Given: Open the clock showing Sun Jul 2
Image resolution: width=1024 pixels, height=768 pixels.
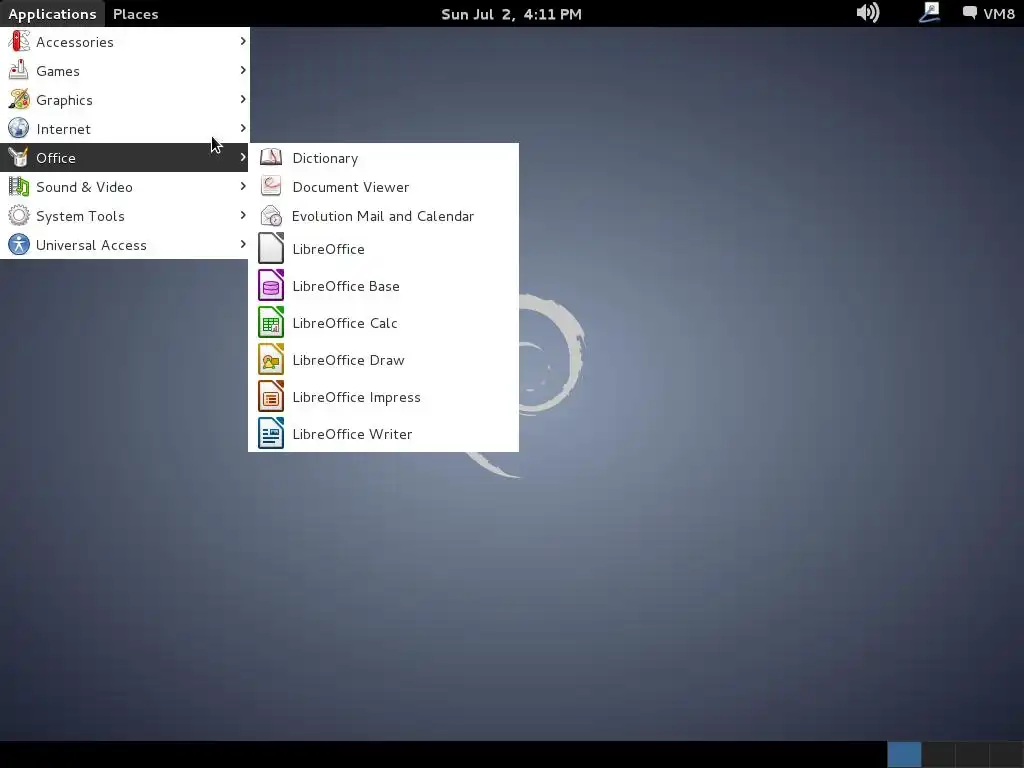Looking at the screenshot, I should [x=511, y=14].
